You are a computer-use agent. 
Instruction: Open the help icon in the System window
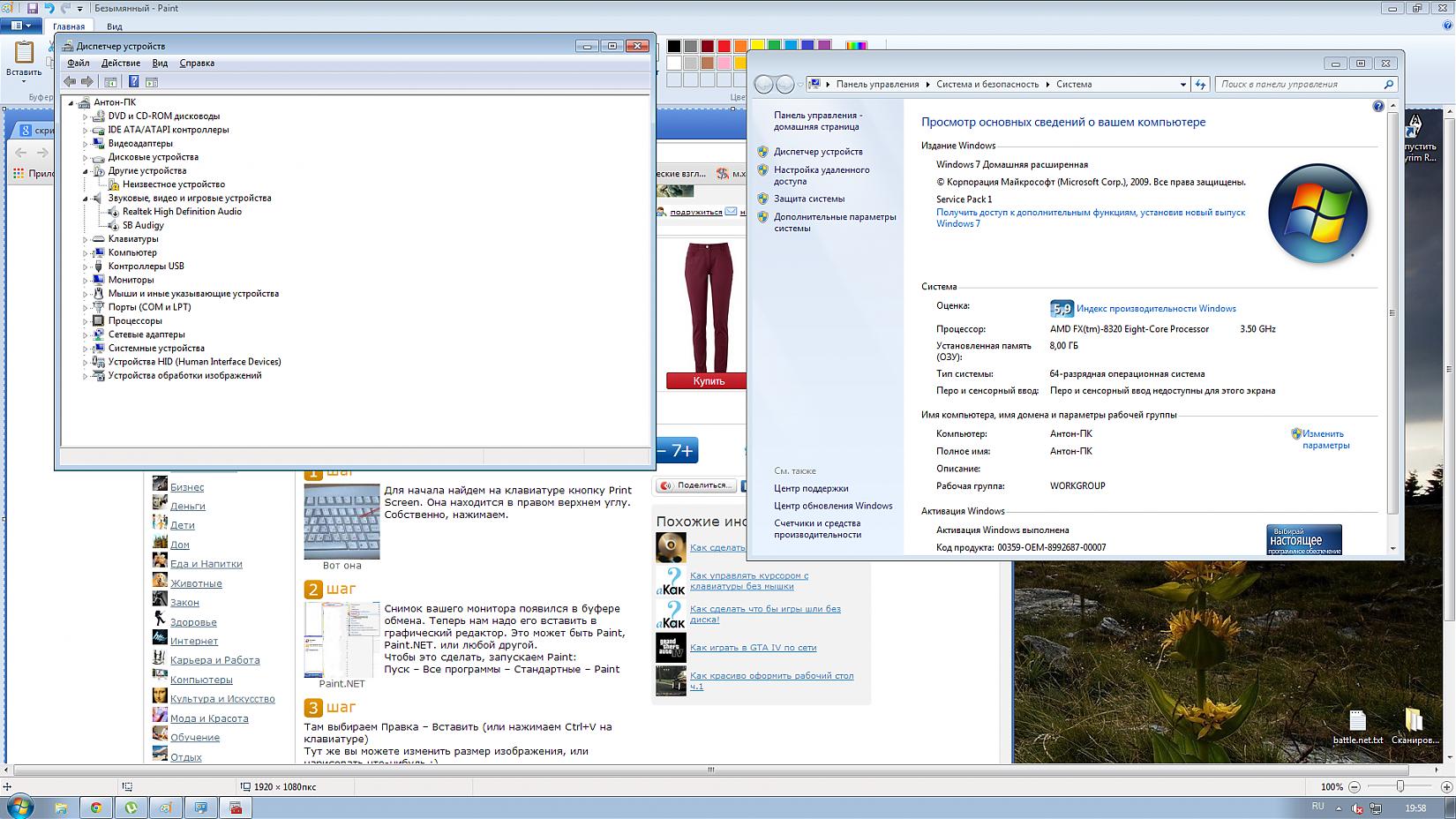(1378, 107)
